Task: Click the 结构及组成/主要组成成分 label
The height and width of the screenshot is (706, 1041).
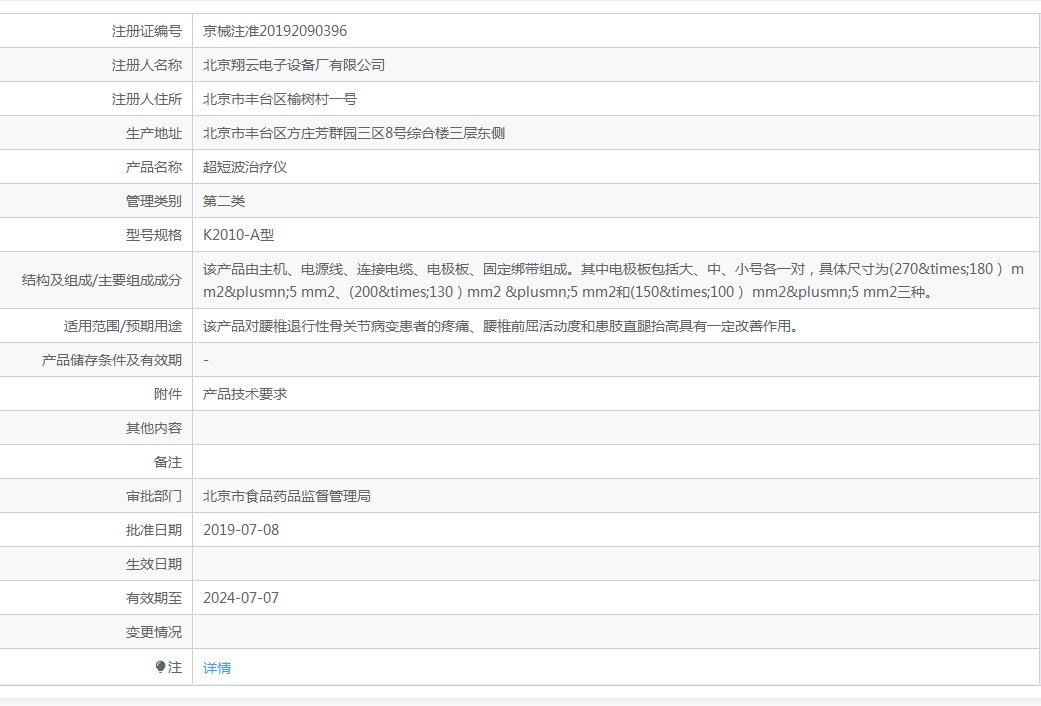Action: point(102,280)
